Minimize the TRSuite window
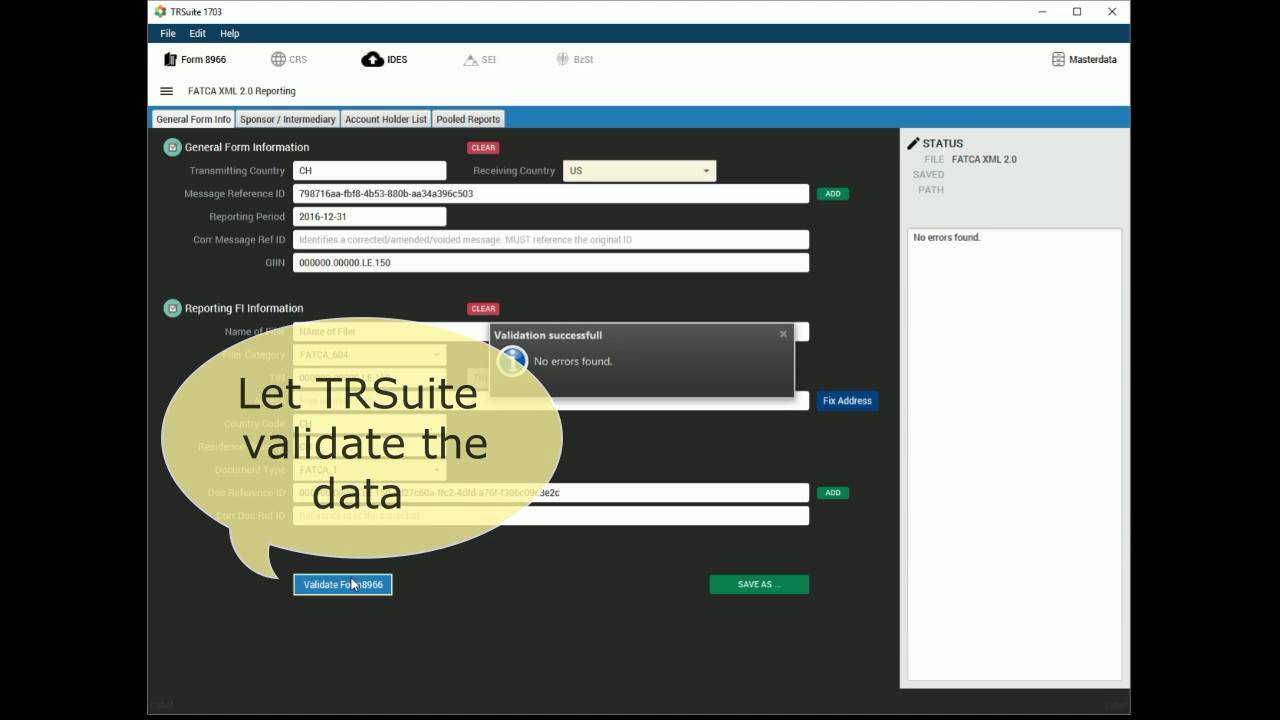The height and width of the screenshot is (720, 1280). (x=1043, y=12)
